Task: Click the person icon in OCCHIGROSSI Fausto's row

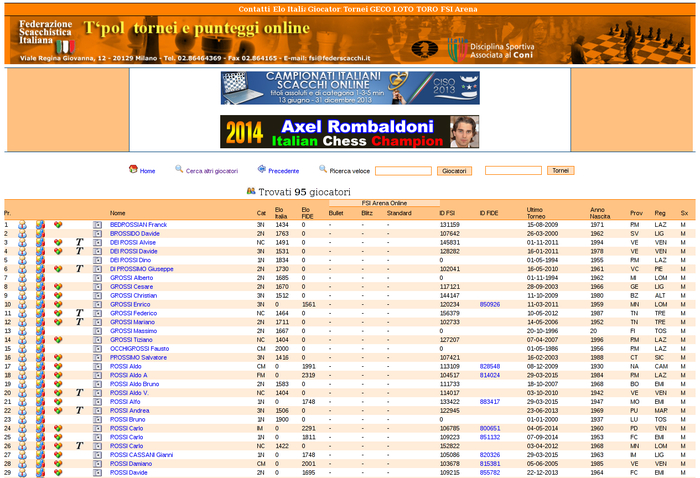Action: (22, 349)
